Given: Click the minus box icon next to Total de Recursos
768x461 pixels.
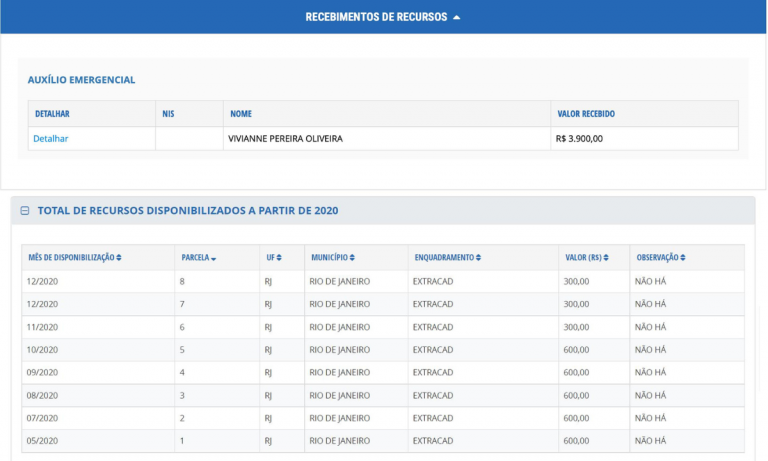Looking at the screenshot, I should coord(25,211).
